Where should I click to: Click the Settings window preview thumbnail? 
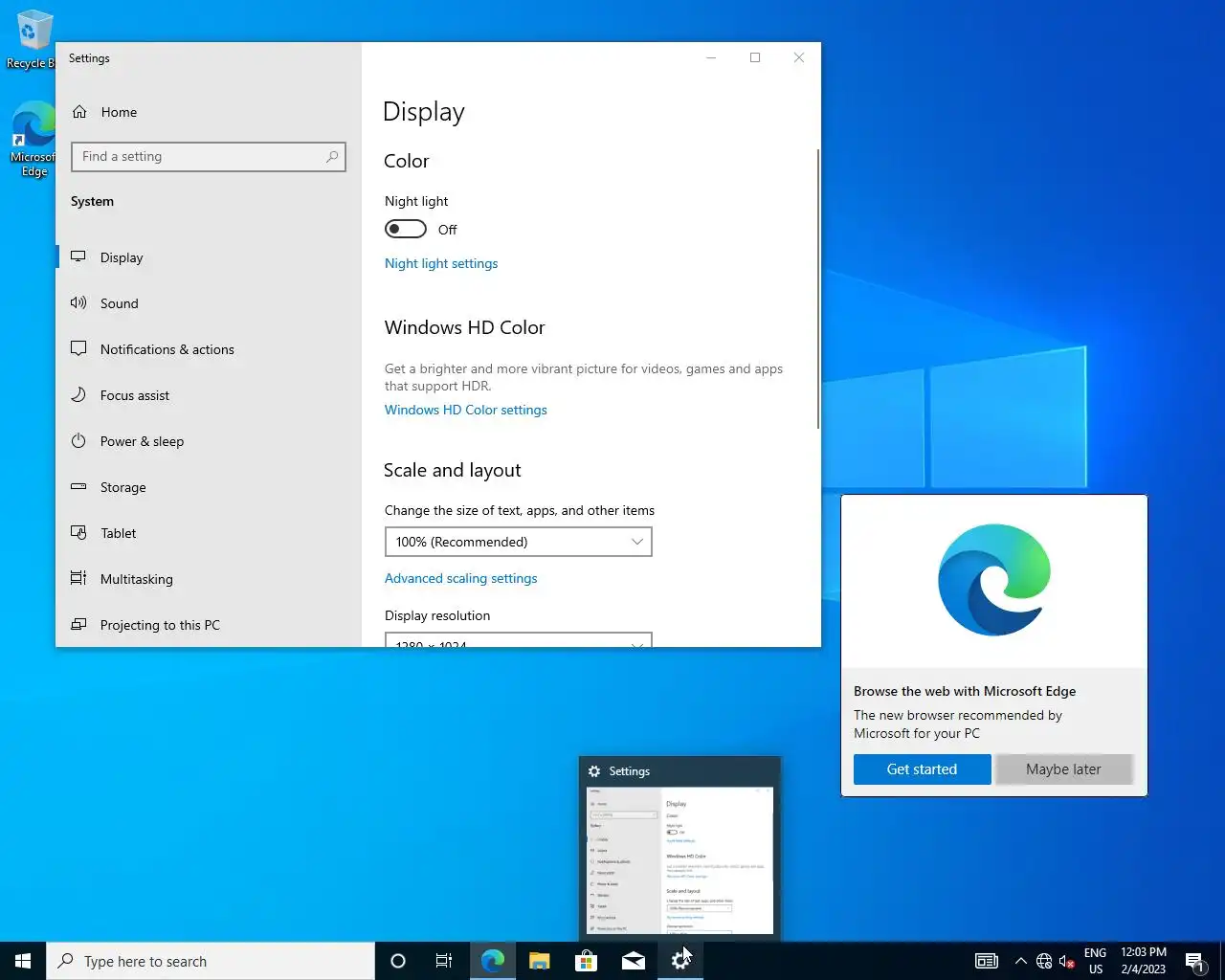tap(679, 859)
